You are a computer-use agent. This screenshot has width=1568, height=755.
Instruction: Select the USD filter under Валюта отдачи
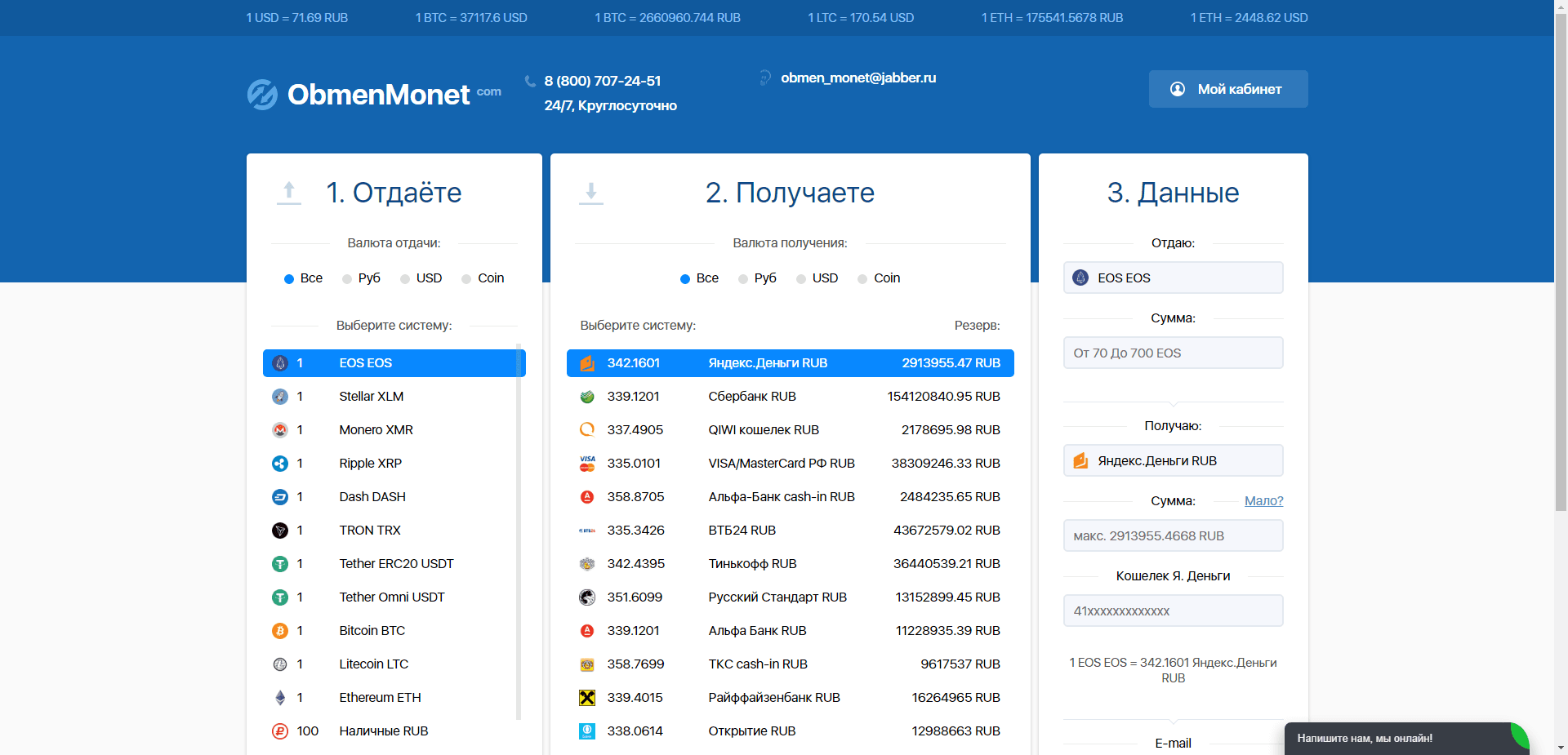click(404, 278)
